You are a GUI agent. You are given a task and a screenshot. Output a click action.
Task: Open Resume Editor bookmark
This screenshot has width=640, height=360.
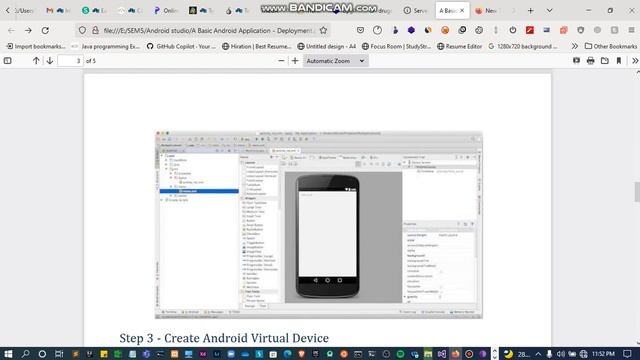click(x=460, y=47)
